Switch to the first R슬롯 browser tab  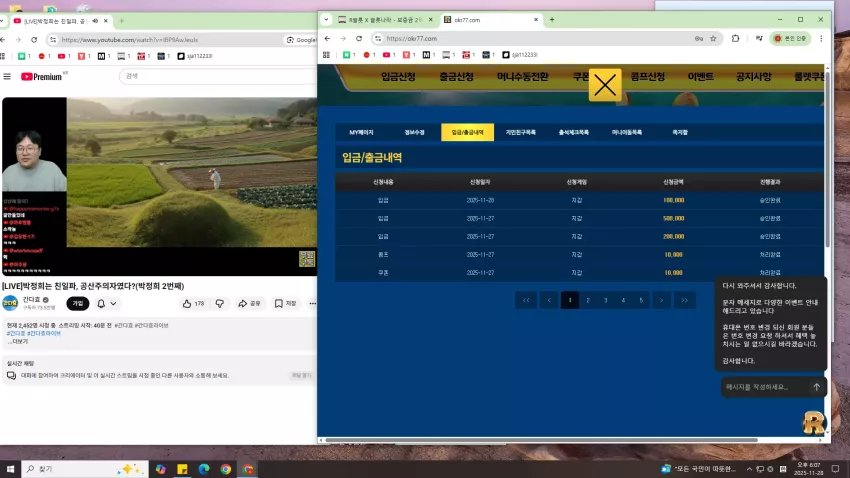click(x=385, y=20)
